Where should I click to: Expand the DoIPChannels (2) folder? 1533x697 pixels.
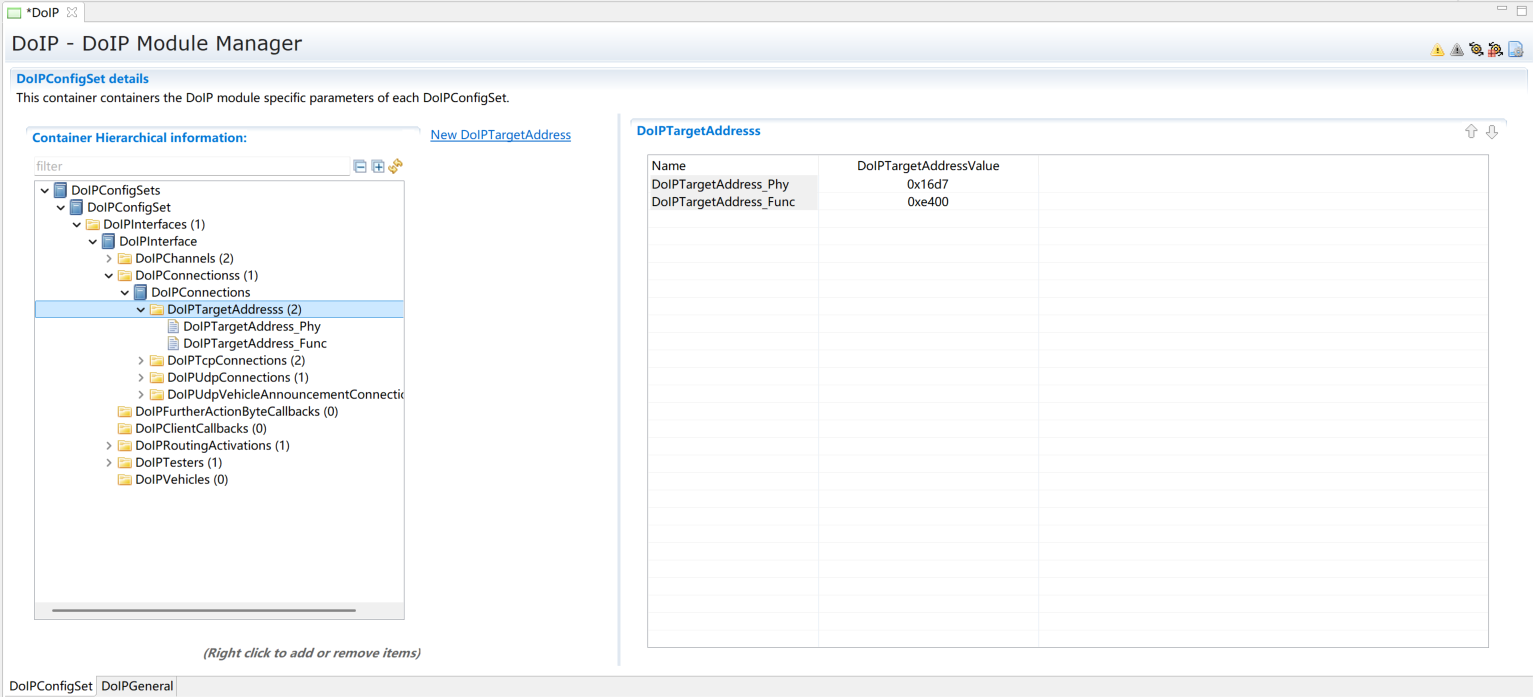click(x=109, y=259)
